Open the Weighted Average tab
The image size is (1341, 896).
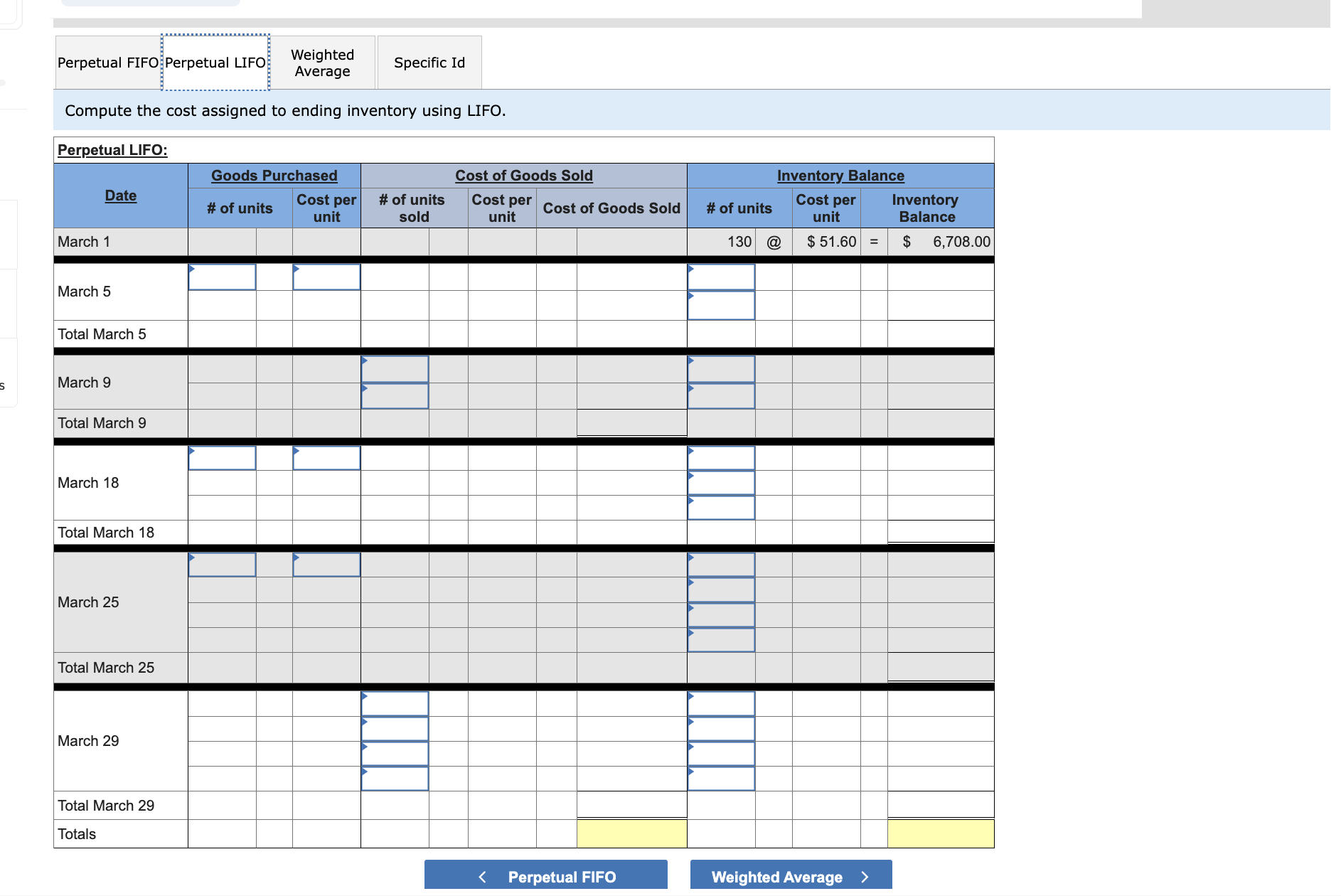pos(323,63)
